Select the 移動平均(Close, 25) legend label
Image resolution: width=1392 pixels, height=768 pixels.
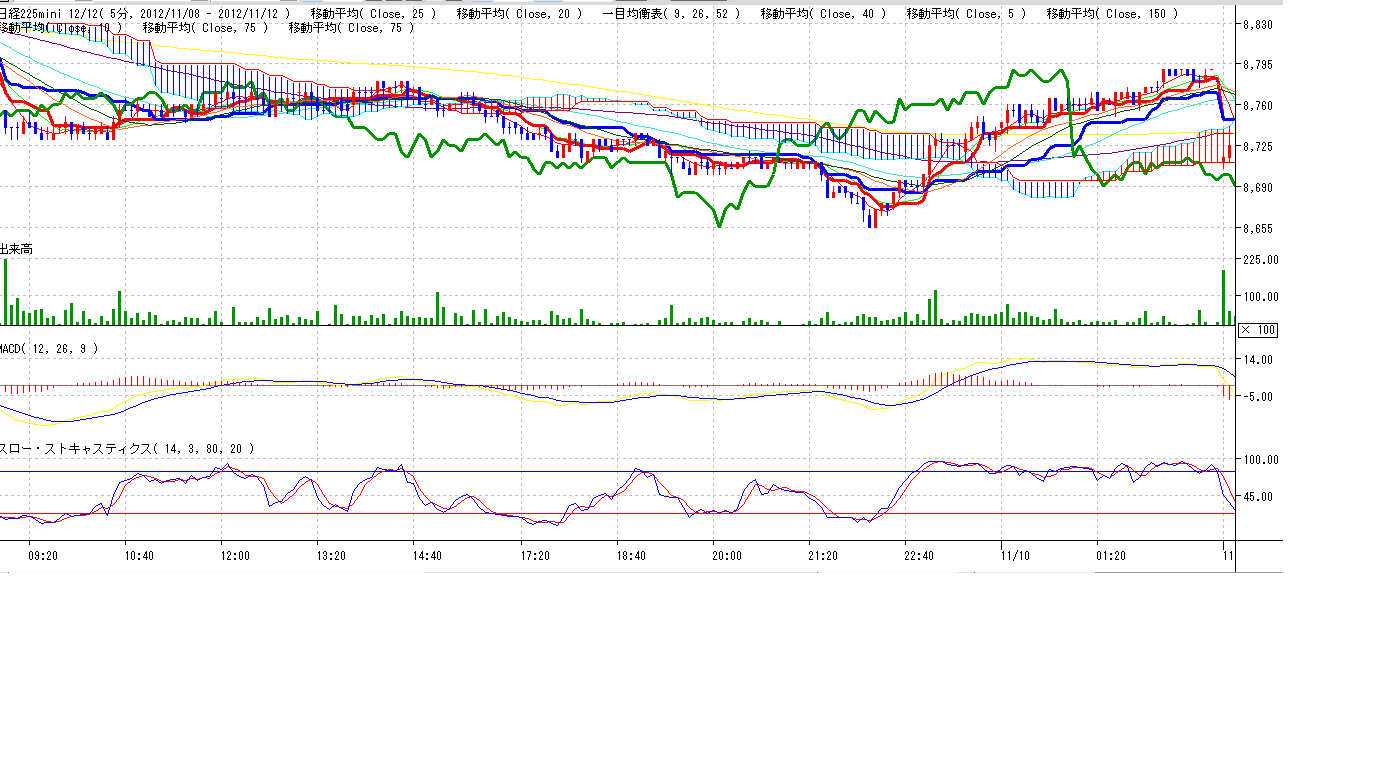[x=373, y=14]
